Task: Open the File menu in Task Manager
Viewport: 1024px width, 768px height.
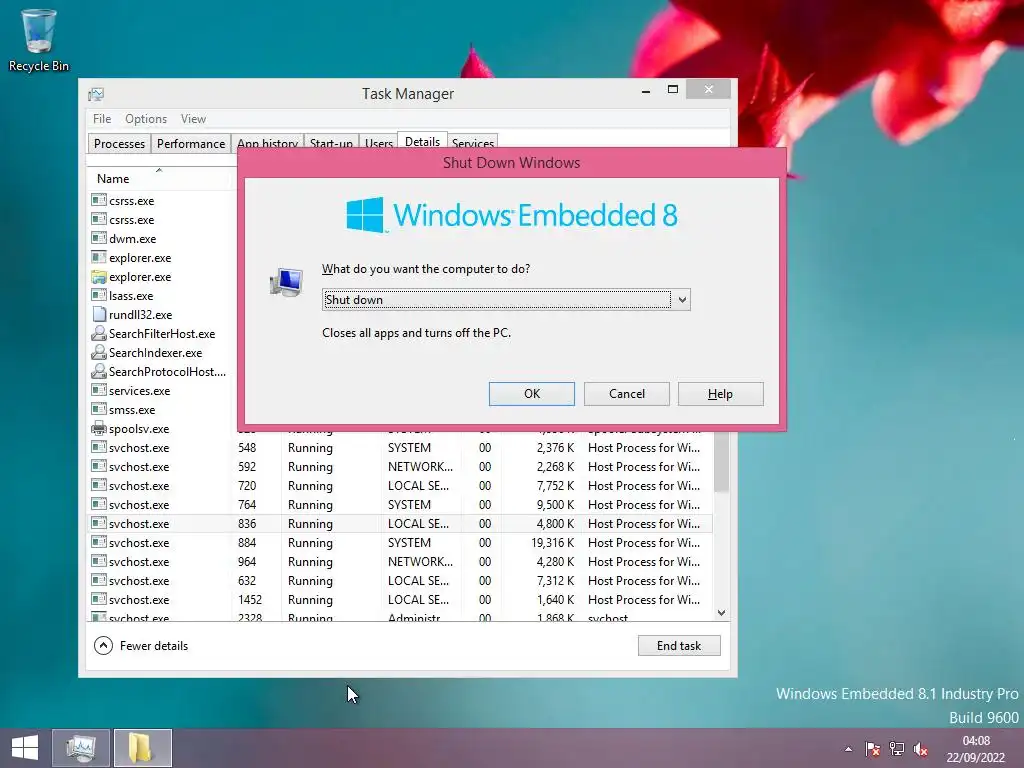Action: point(102,119)
